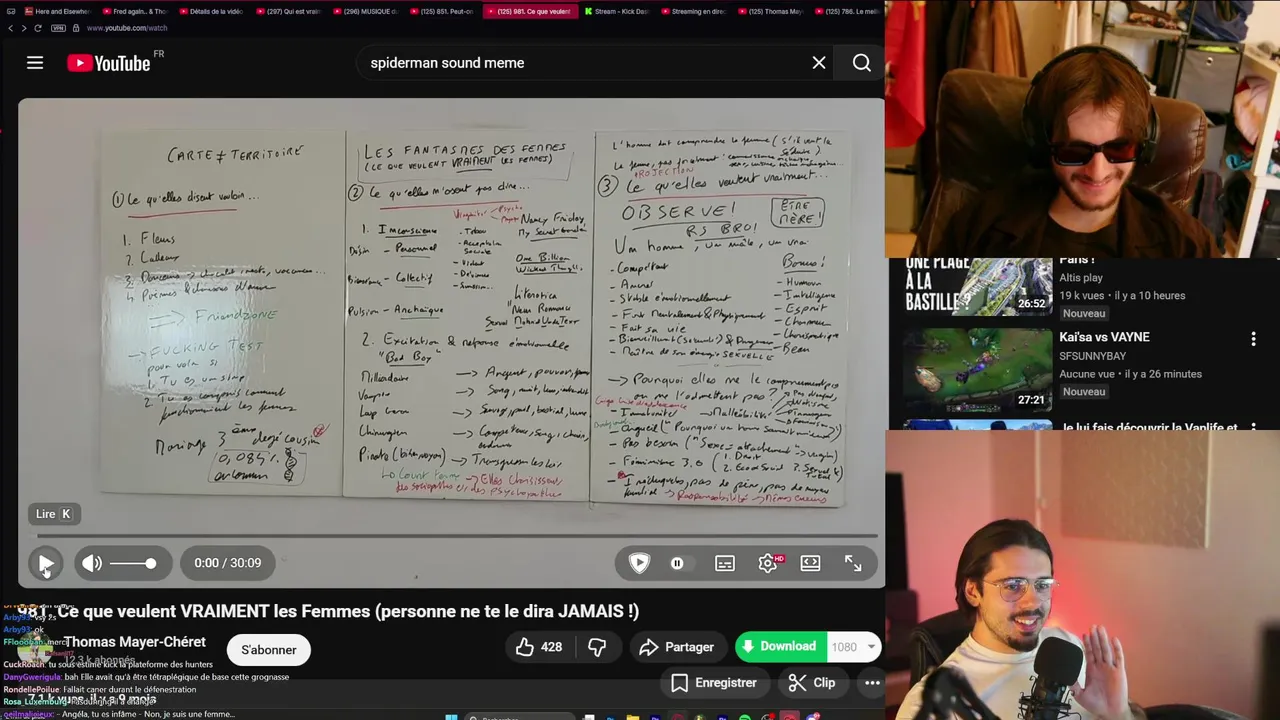Reload the page

[37, 28]
